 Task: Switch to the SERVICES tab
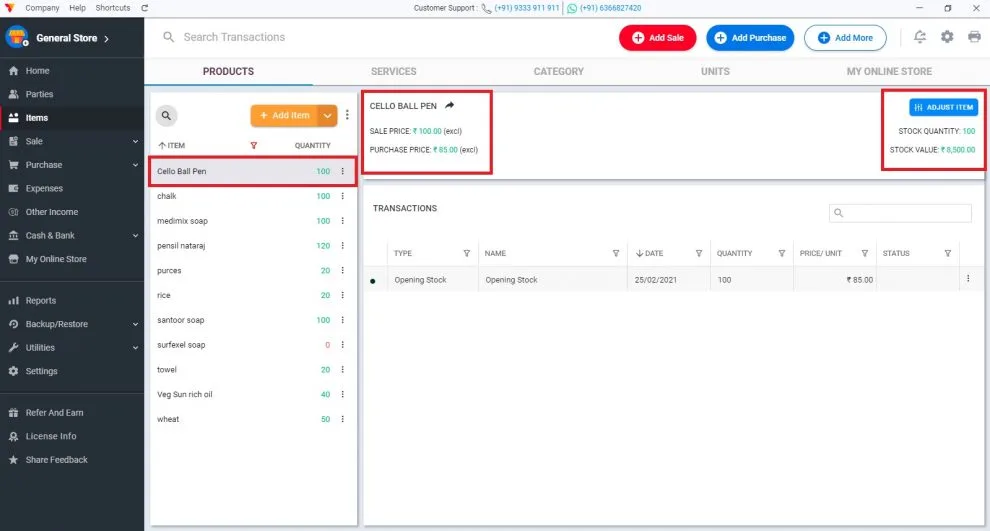tap(393, 71)
